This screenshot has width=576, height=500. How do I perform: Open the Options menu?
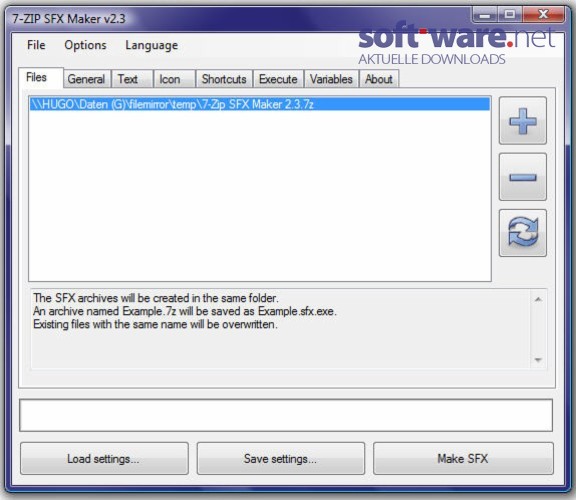(x=85, y=45)
